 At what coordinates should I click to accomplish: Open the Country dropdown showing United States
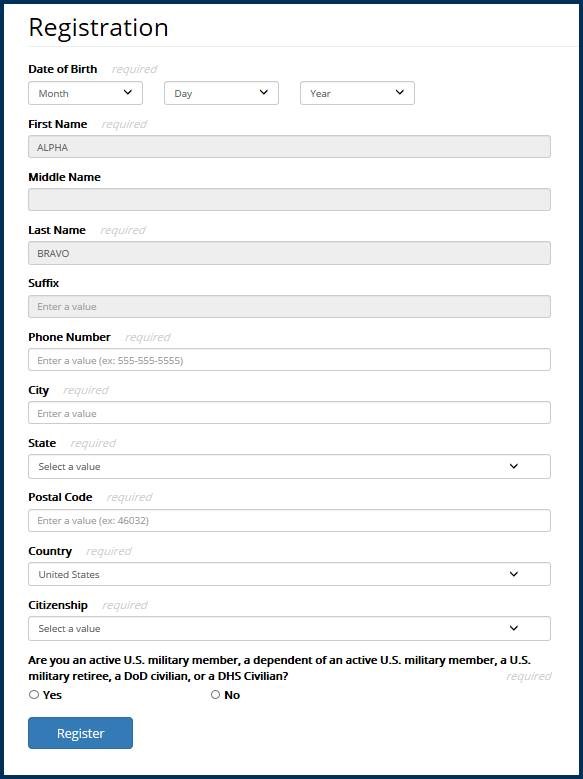(x=289, y=574)
